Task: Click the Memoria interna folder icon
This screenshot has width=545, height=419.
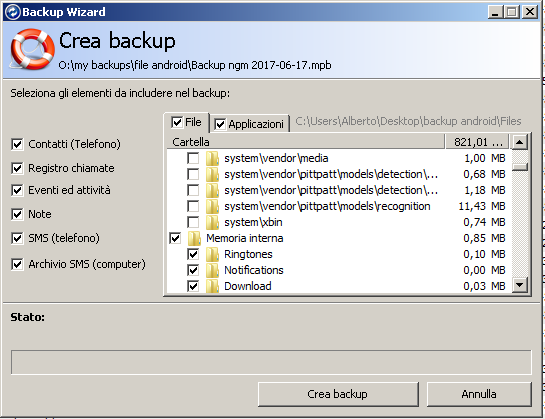Action: [194, 238]
